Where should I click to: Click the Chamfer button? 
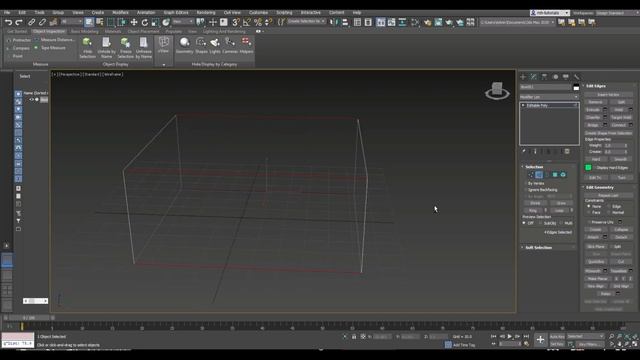point(593,118)
